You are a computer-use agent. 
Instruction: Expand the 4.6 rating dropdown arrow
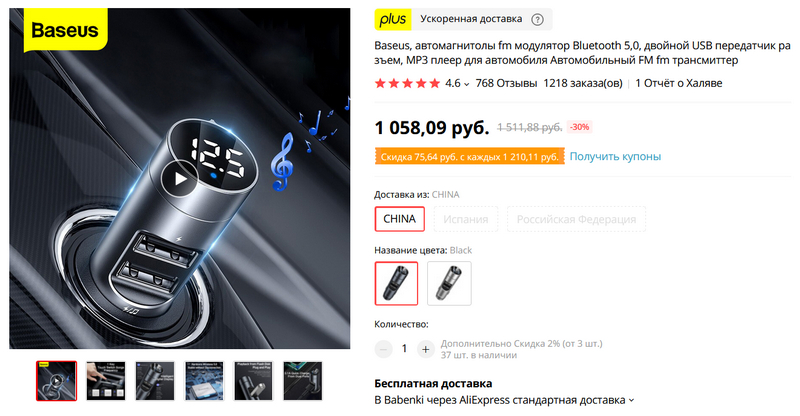click(x=466, y=84)
